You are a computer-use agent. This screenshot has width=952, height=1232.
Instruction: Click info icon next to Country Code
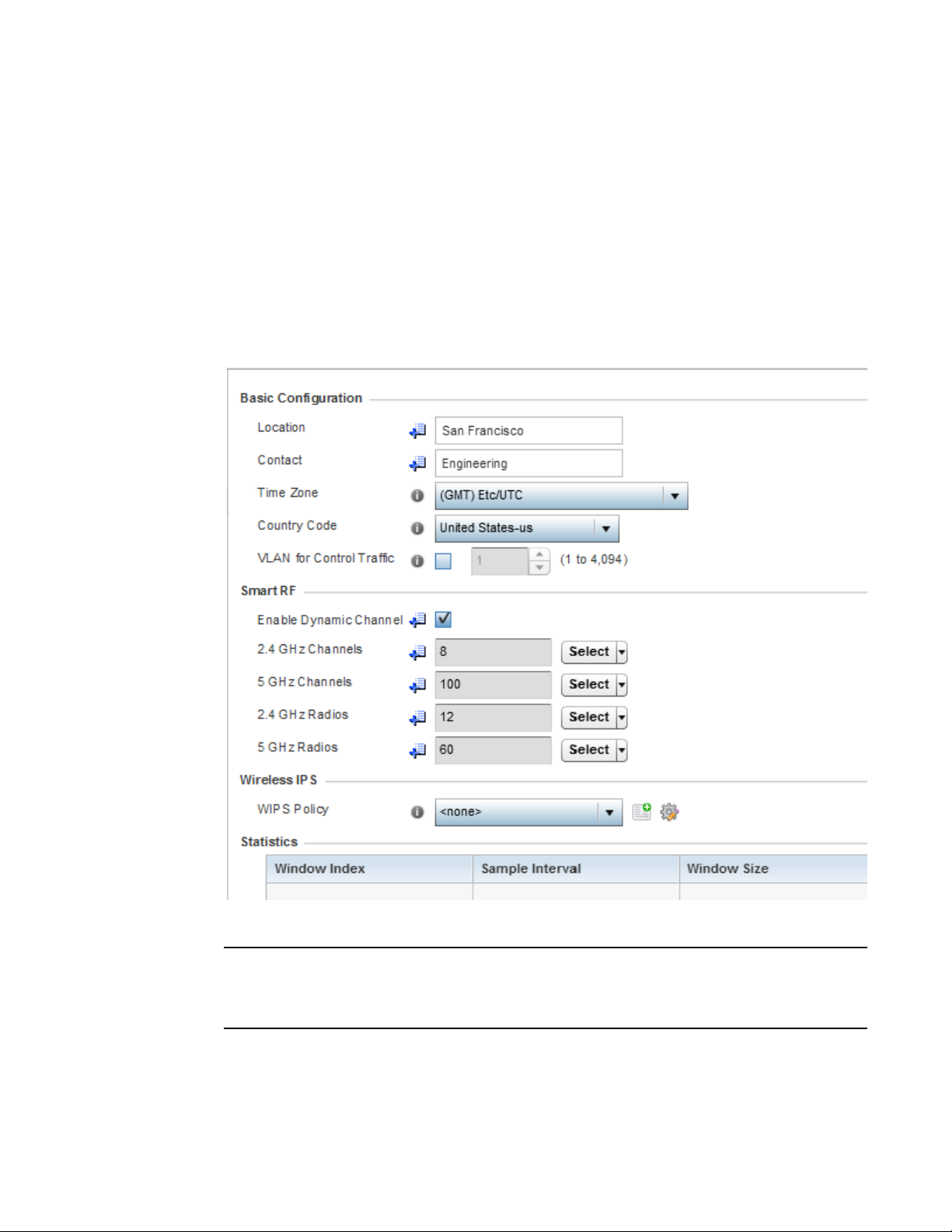point(417,529)
